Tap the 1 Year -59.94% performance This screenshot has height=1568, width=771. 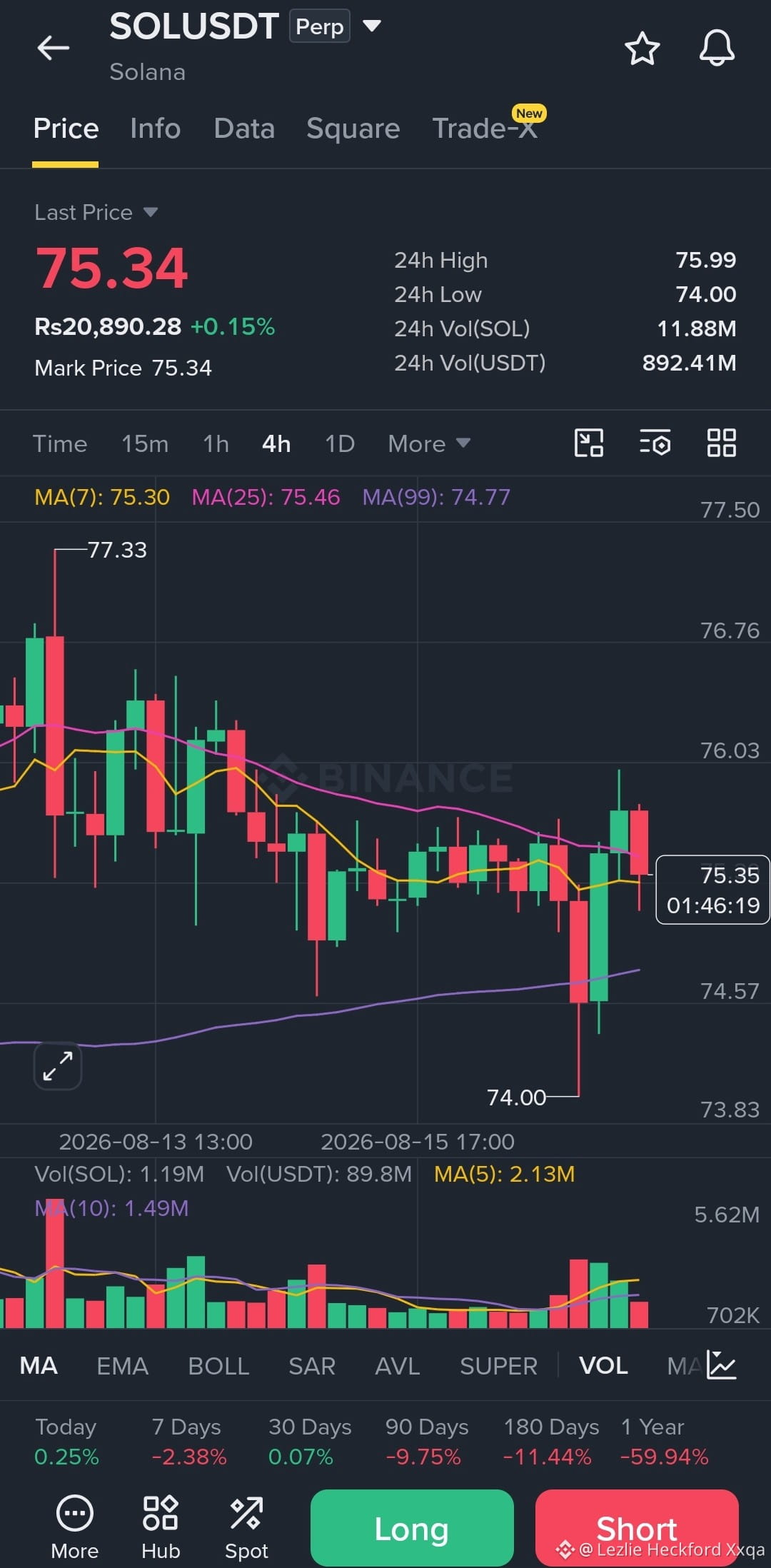pyautogui.click(x=664, y=1442)
